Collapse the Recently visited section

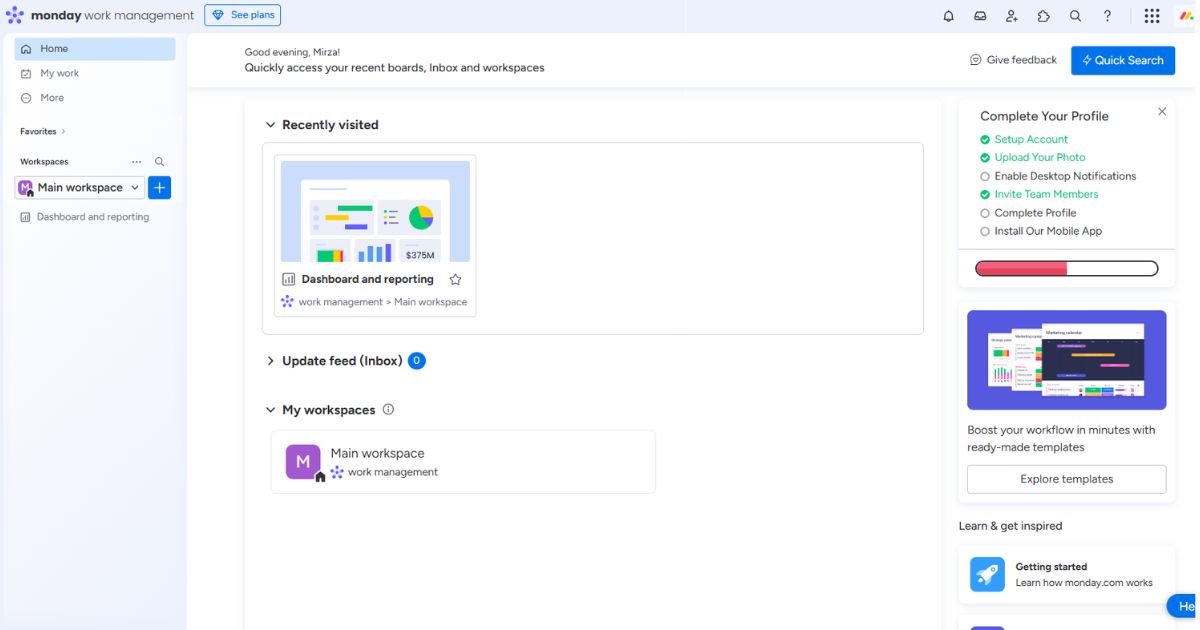[x=270, y=125]
